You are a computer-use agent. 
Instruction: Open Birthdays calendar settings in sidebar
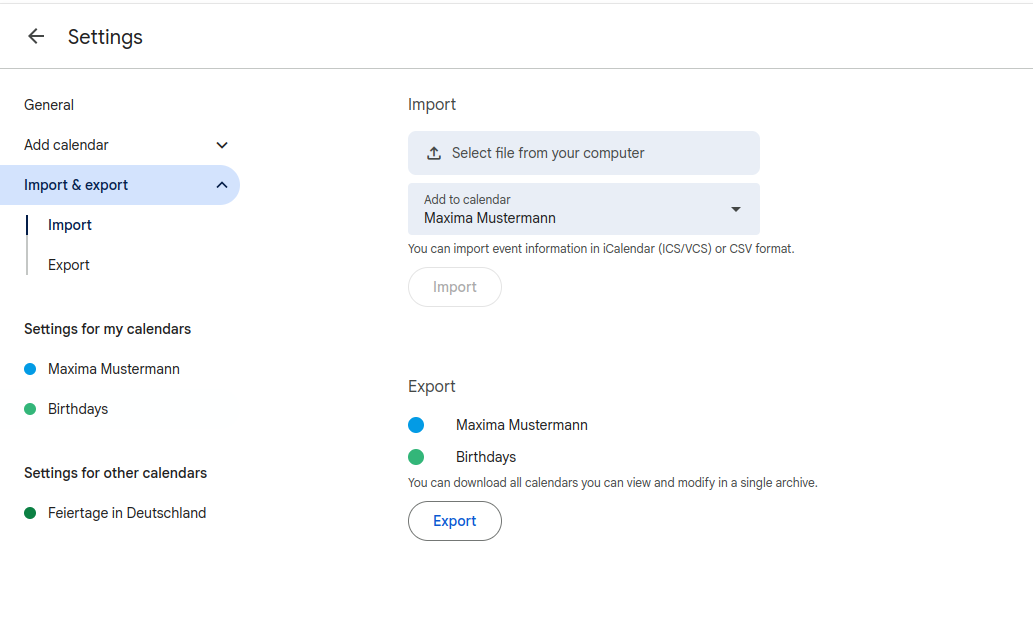pyautogui.click(x=78, y=409)
